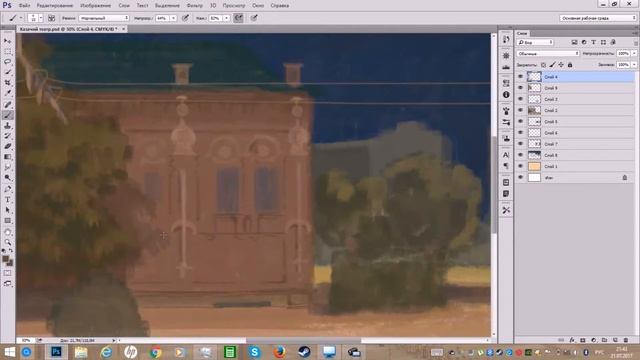The image size is (640, 360).
Task: Select the Rectangular Marquee tool
Action: coord(7,51)
